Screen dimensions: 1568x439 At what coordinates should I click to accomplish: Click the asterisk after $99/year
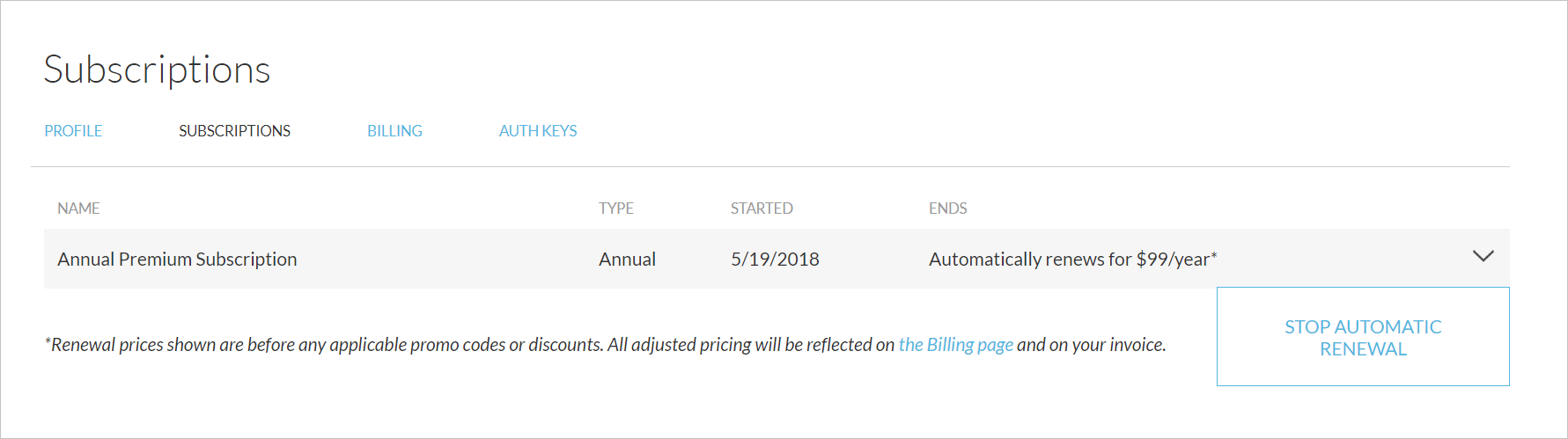1214,256
